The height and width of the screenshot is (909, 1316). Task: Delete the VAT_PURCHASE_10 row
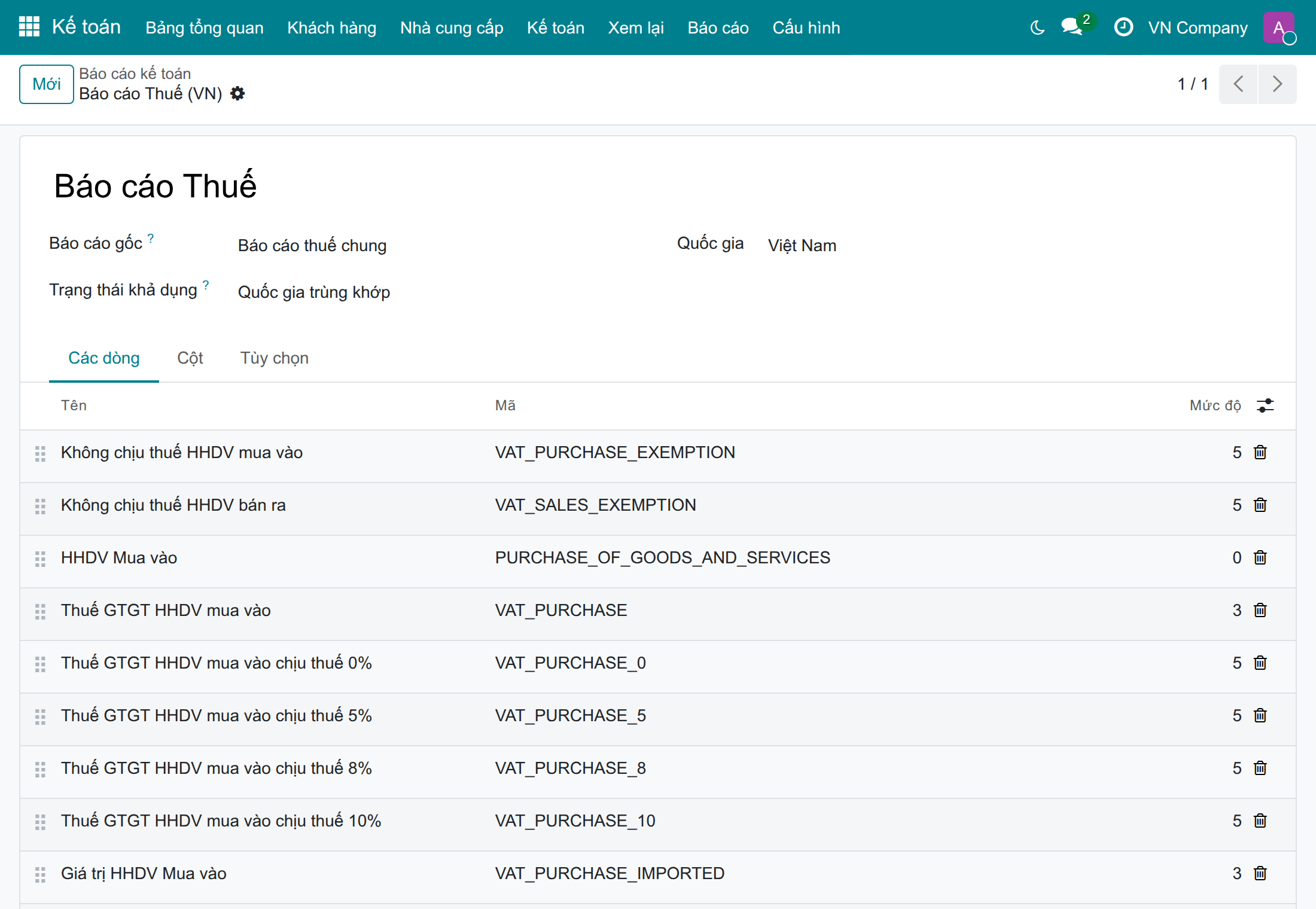pyautogui.click(x=1260, y=821)
